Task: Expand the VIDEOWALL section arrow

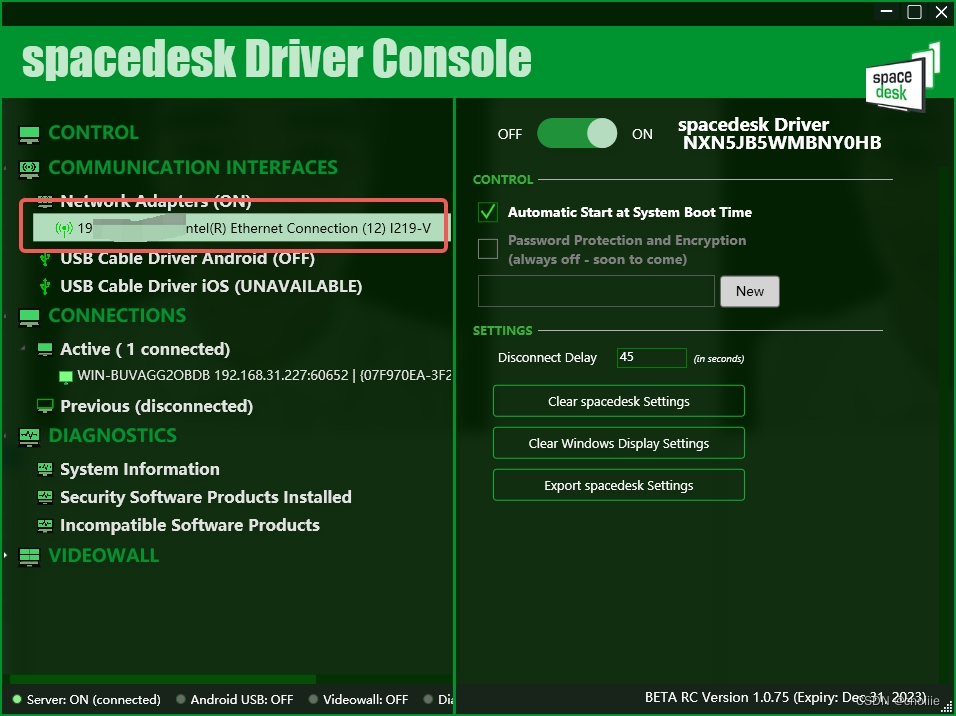Action: pos(5,556)
